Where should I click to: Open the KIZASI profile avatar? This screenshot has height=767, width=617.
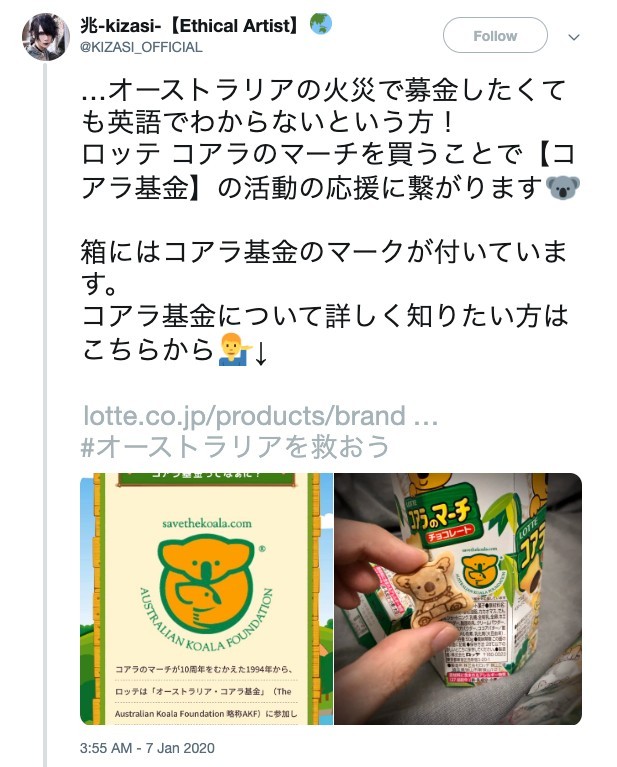(x=46, y=37)
